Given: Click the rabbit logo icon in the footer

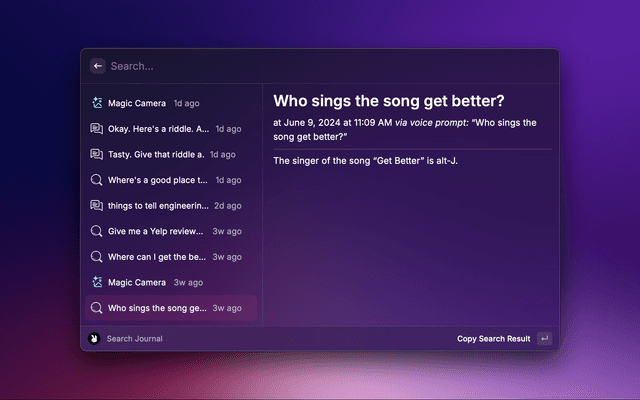Looking at the screenshot, I should click(x=94, y=339).
